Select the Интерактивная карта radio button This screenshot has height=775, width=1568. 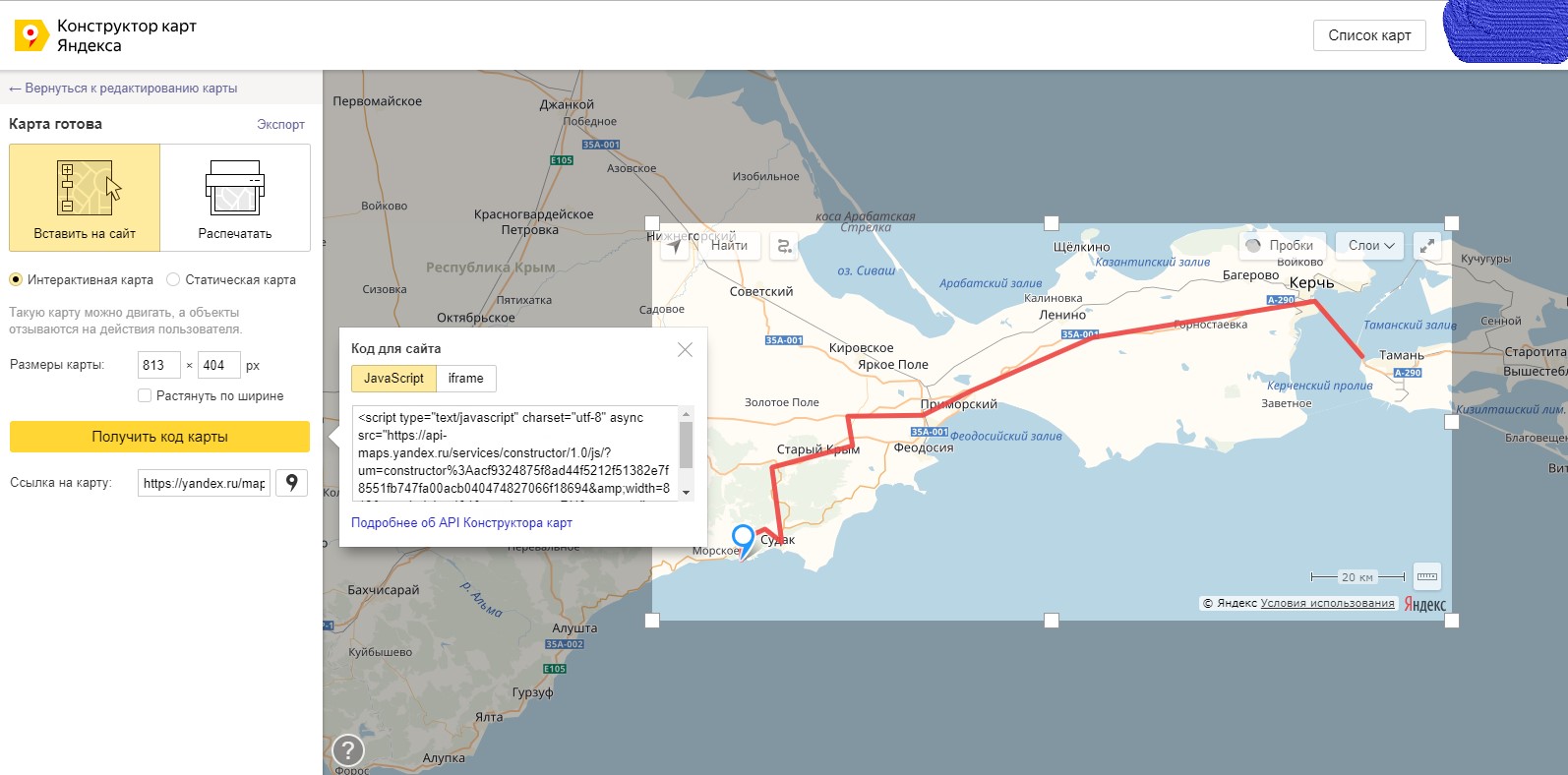click(16, 280)
